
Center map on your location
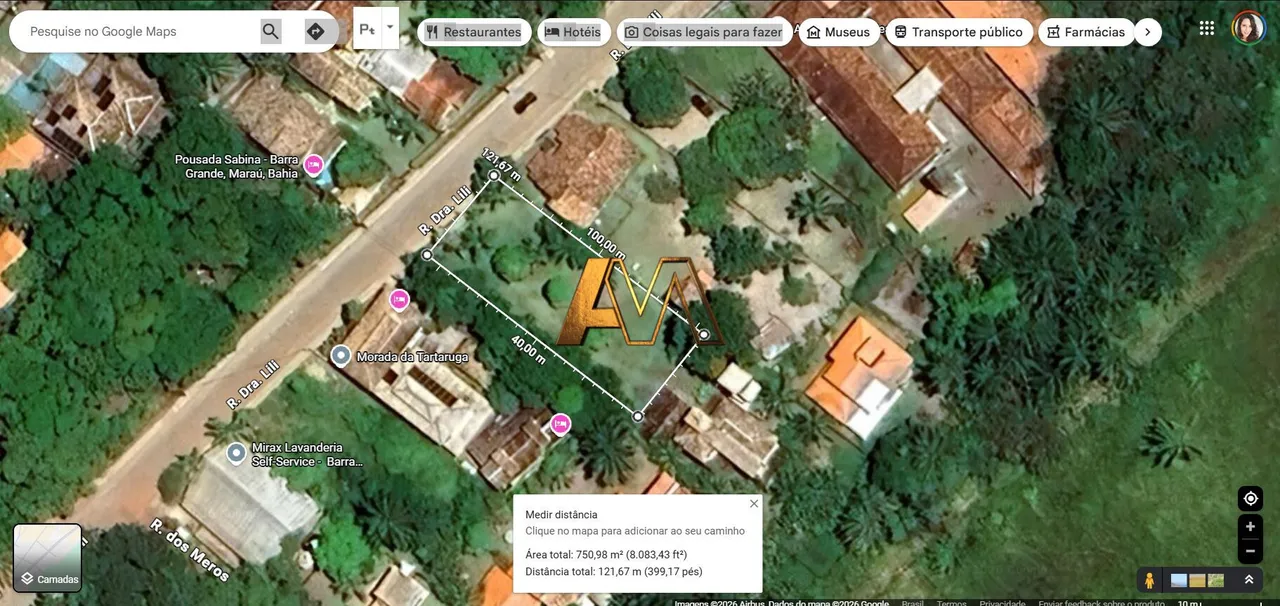tap(1250, 498)
